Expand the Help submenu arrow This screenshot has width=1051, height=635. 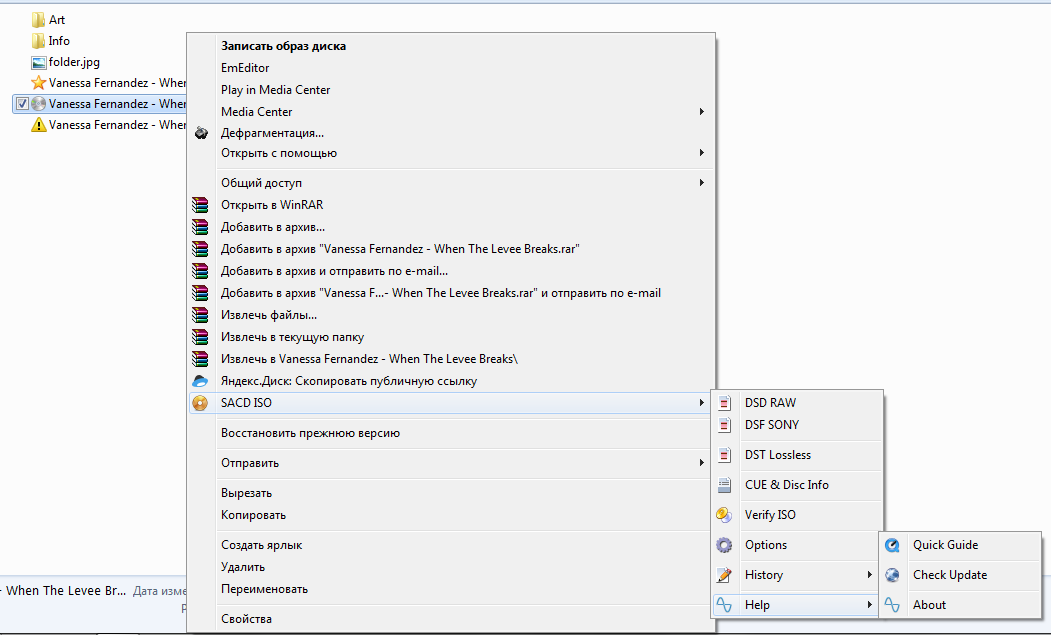[869, 605]
